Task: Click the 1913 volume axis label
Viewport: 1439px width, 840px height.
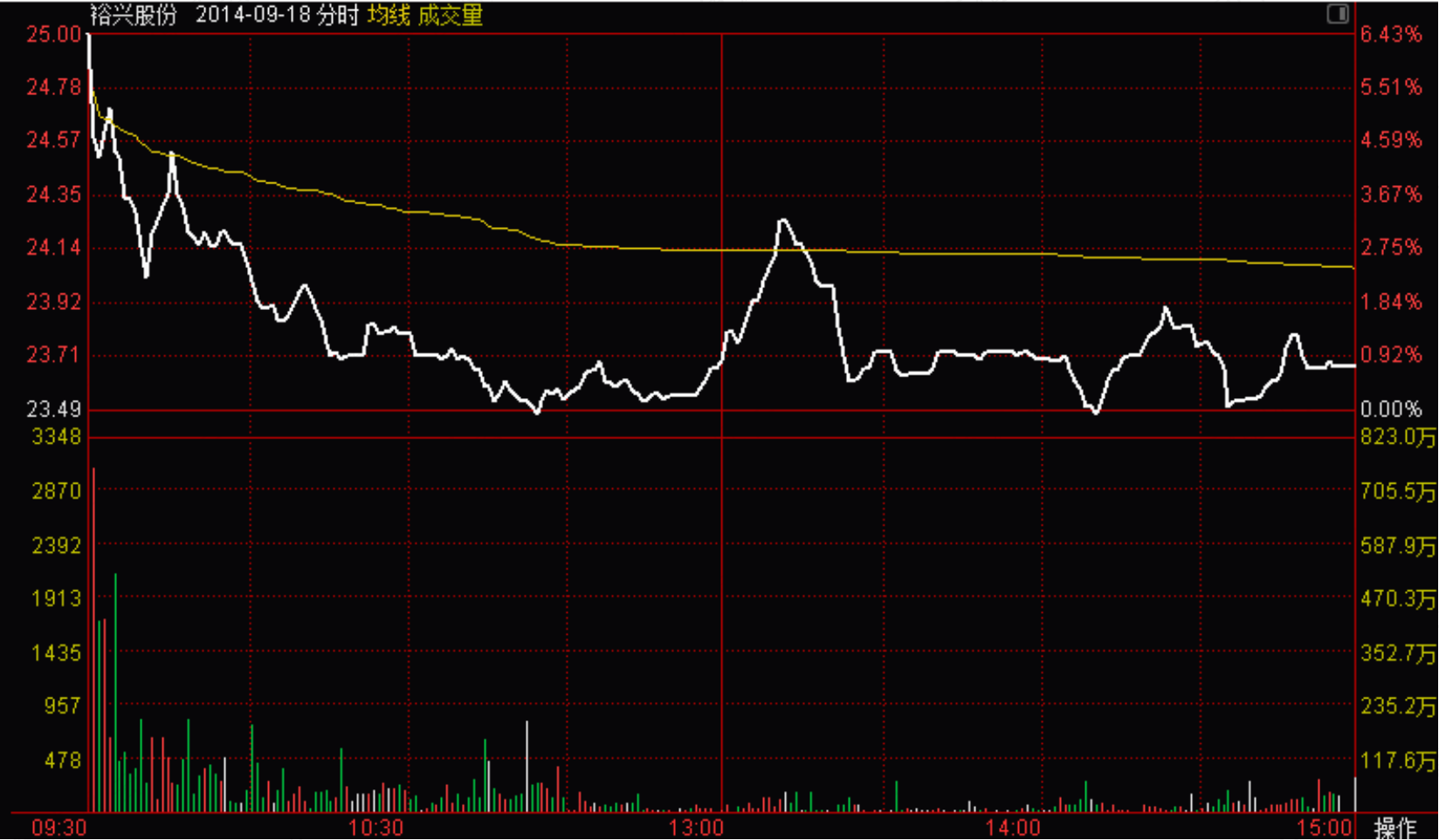Action: pyautogui.click(x=56, y=598)
